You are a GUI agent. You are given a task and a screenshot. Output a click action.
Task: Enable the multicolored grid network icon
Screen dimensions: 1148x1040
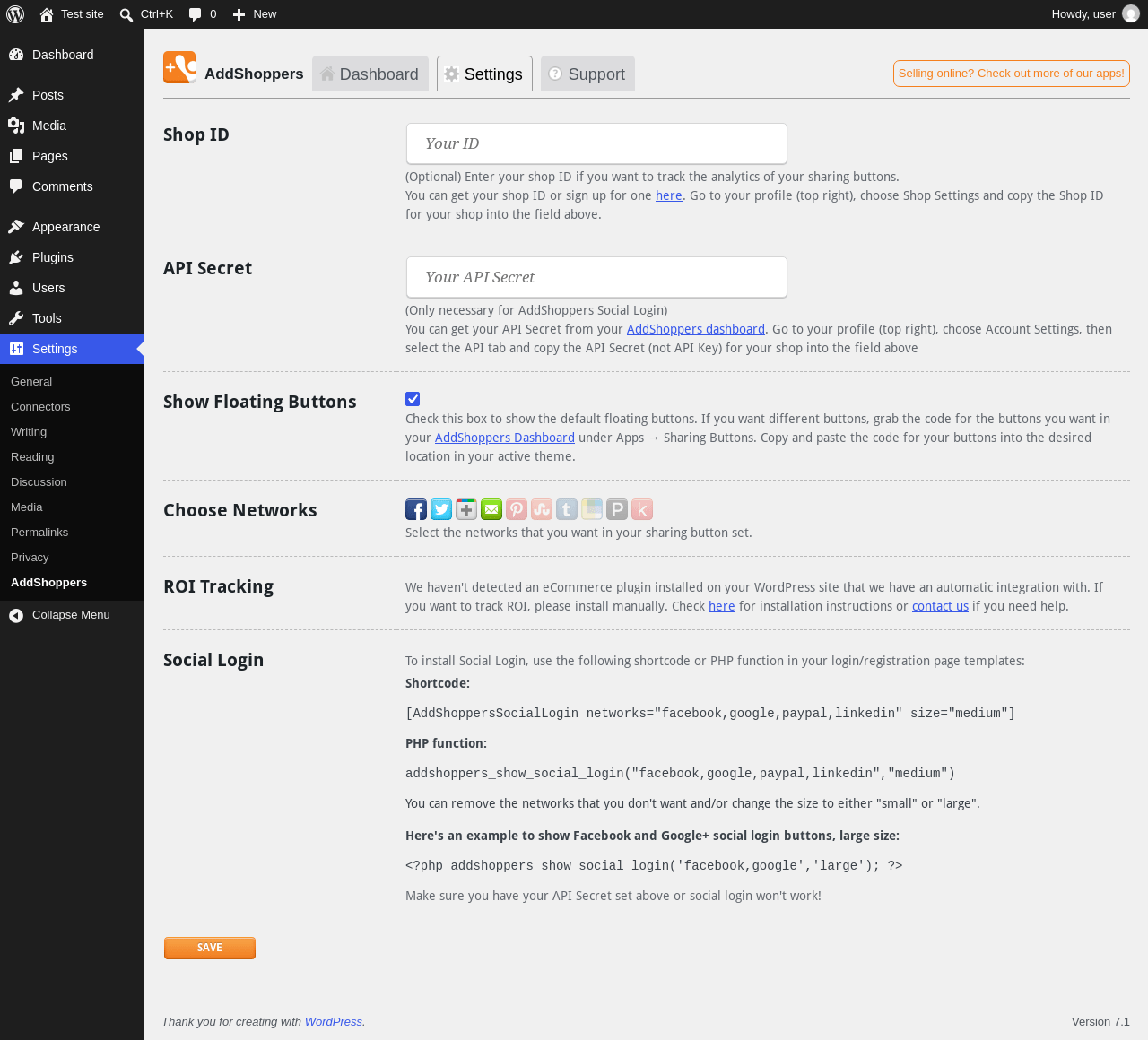pyautogui.click(x=592, y=509)
